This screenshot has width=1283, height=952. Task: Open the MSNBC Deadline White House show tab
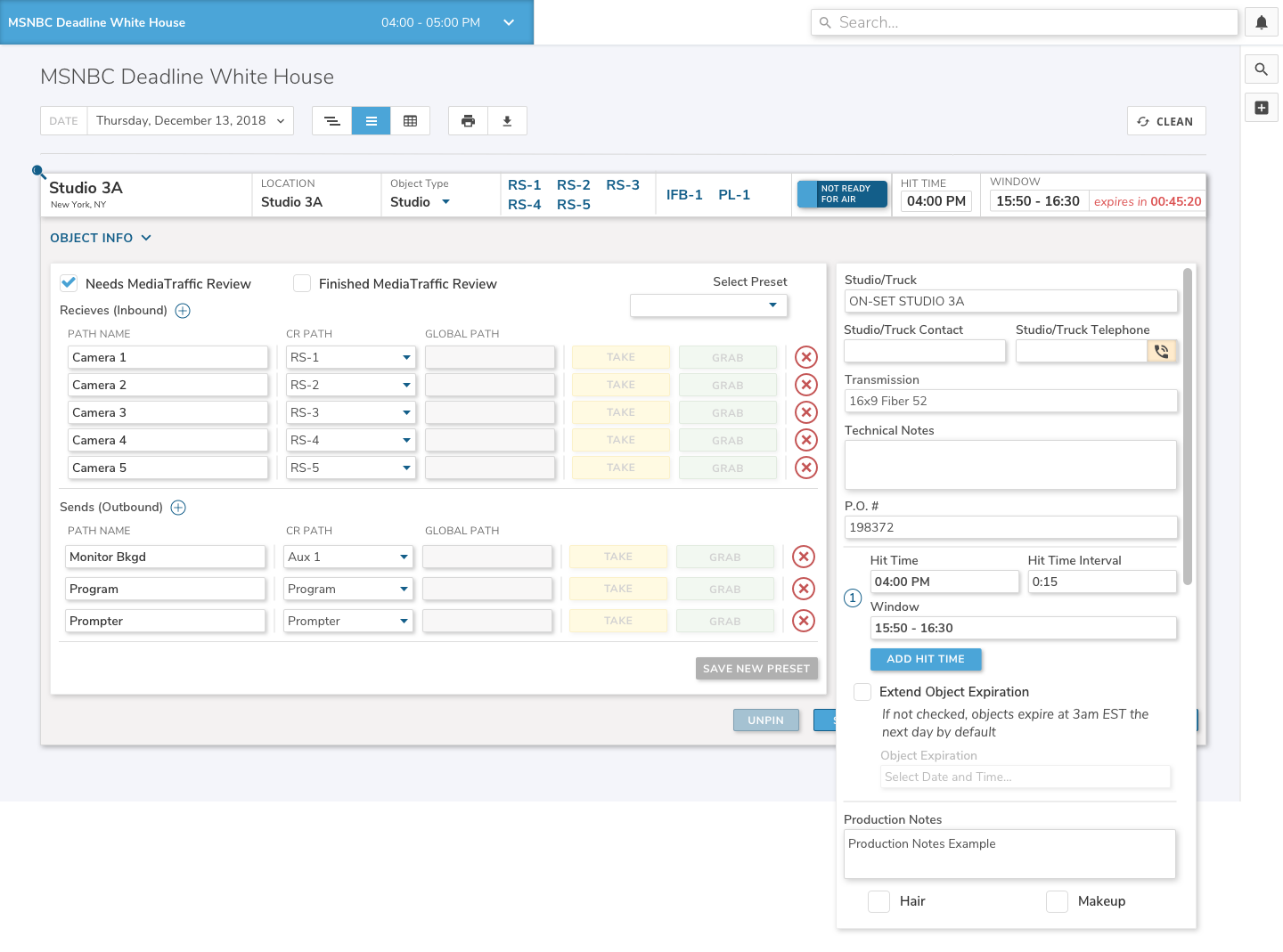(266, 22)
